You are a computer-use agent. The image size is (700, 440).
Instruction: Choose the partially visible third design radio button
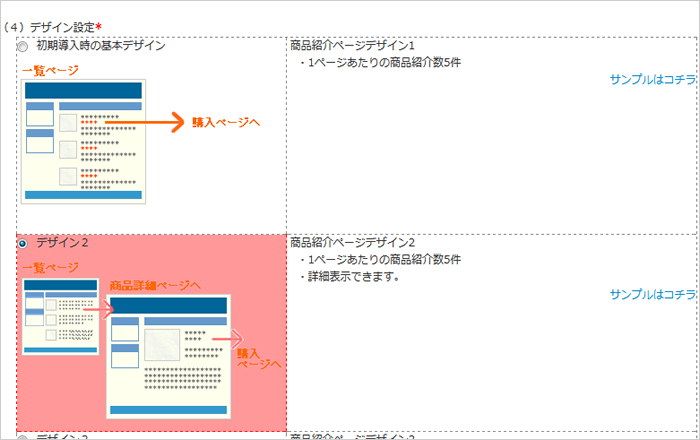click(22, 436)
